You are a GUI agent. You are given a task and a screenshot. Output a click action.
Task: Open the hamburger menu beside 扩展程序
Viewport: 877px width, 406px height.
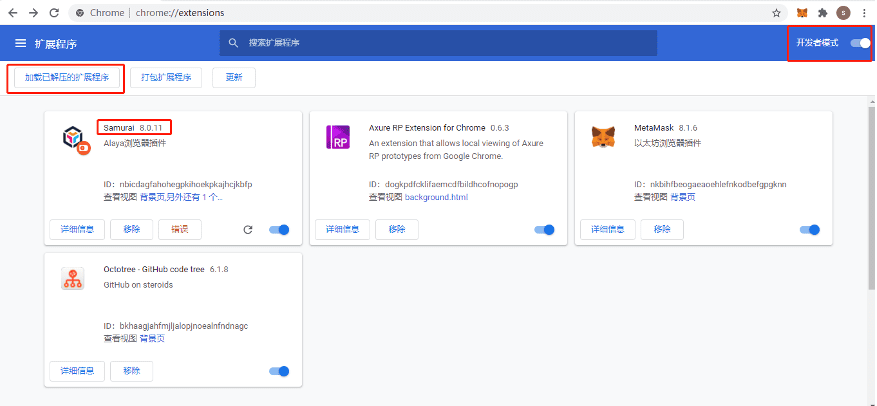point(21,43)
